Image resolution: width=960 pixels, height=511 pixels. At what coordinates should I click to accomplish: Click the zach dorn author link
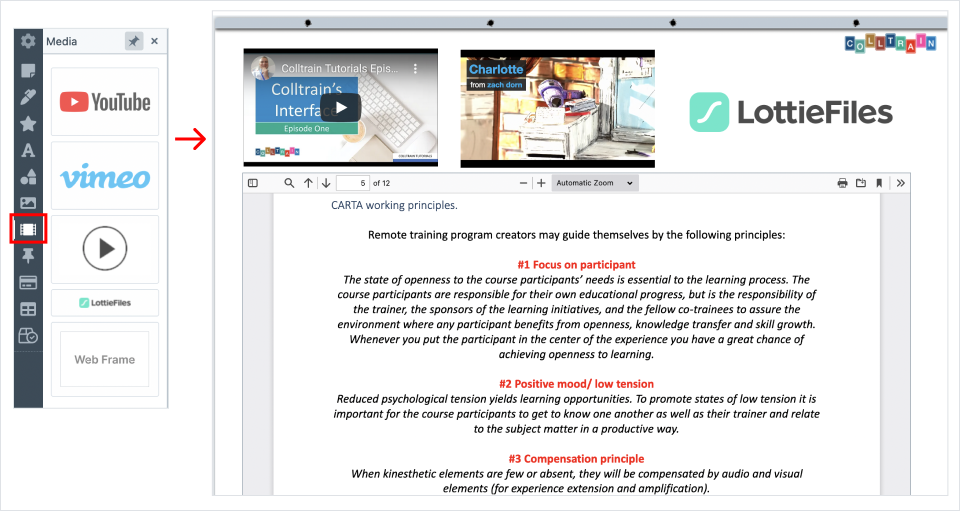click(505, 85)
